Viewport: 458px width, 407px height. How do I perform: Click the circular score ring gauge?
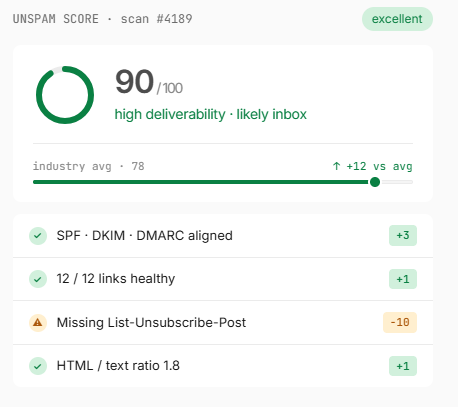coord(65,95)
